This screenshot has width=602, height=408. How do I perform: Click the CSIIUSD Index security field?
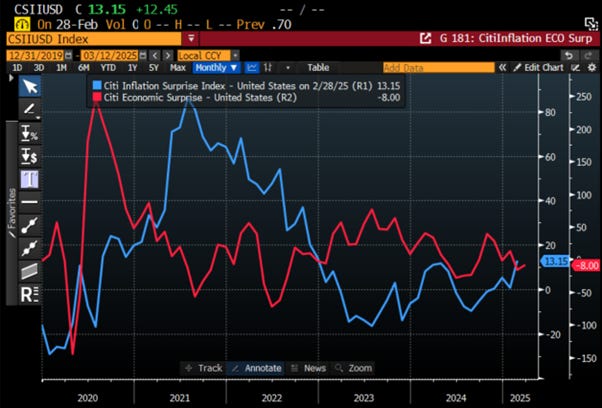coord(94,38)
